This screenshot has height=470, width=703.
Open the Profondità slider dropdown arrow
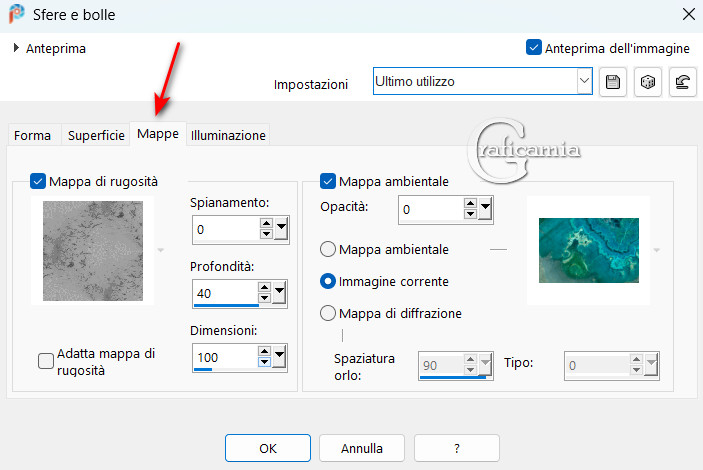click(x=279, y=293)
